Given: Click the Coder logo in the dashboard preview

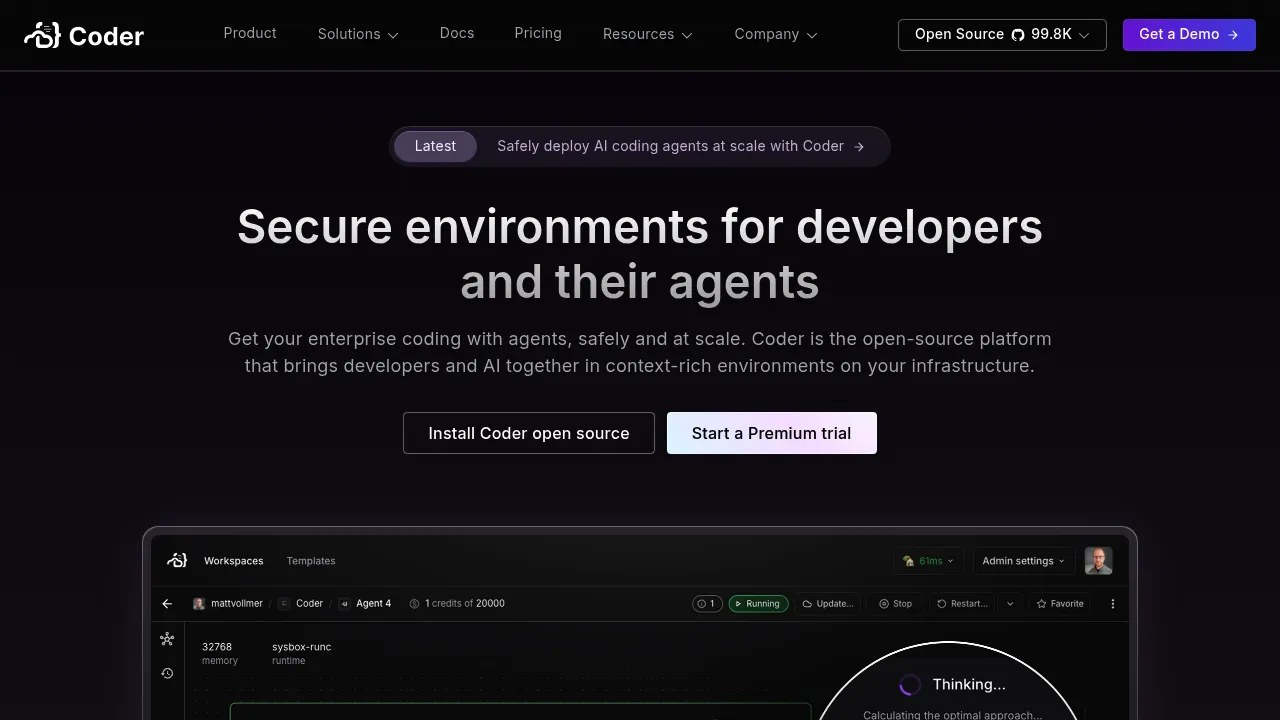Looking at the screenshot, I should pos(177,560).
